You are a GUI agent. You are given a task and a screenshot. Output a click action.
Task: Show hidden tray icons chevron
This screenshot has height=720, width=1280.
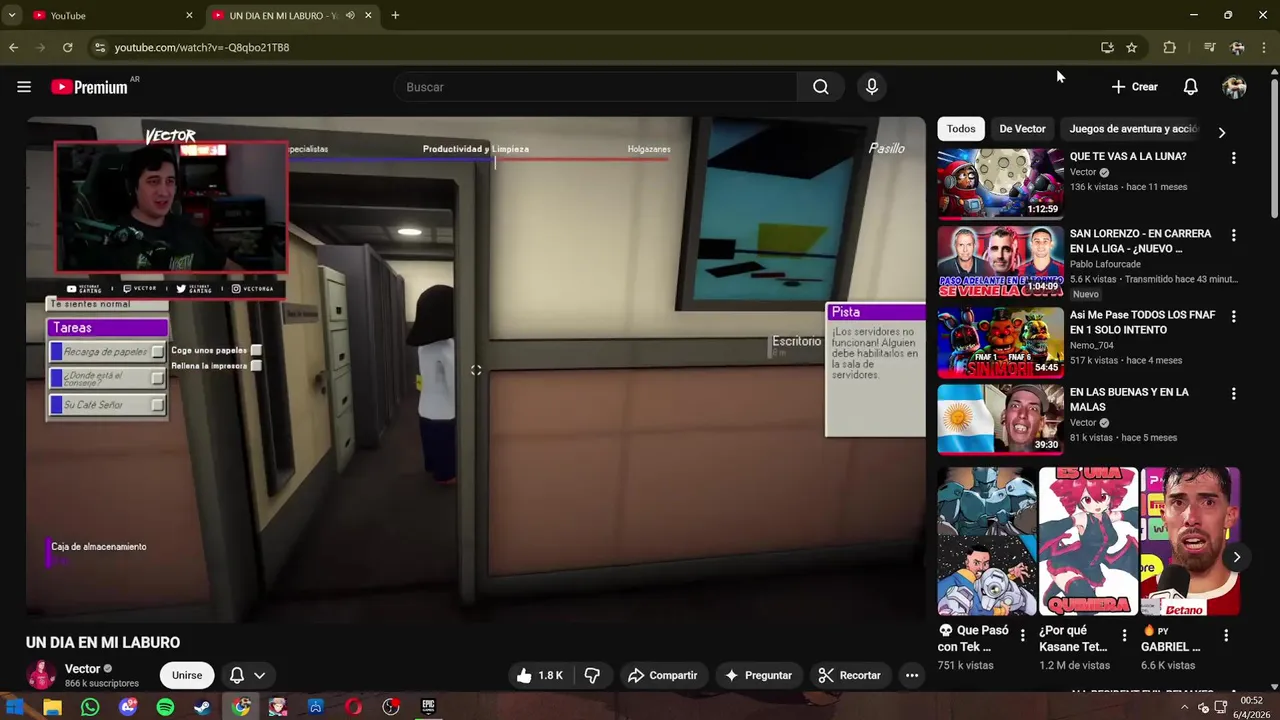[x=1185, y=708]
